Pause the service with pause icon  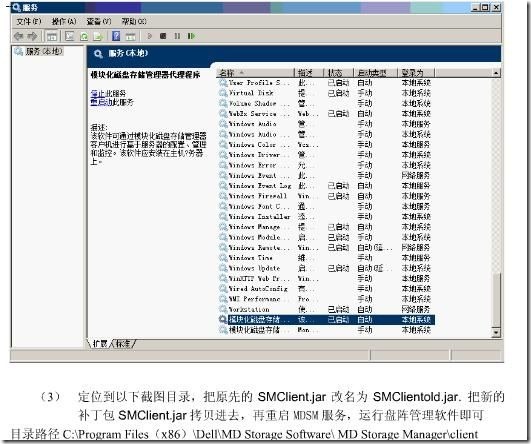(177, 36)
